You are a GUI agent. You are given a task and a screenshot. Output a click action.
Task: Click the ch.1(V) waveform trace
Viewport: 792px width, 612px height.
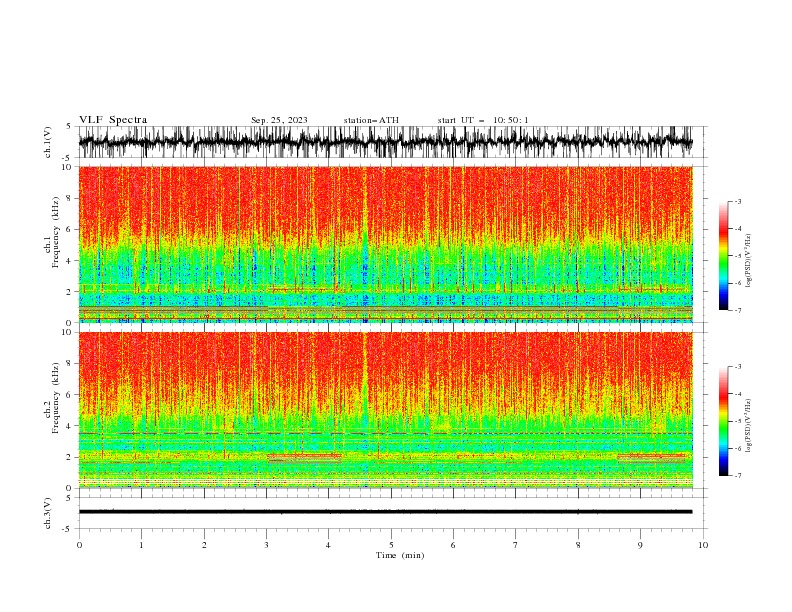[385, 142]
